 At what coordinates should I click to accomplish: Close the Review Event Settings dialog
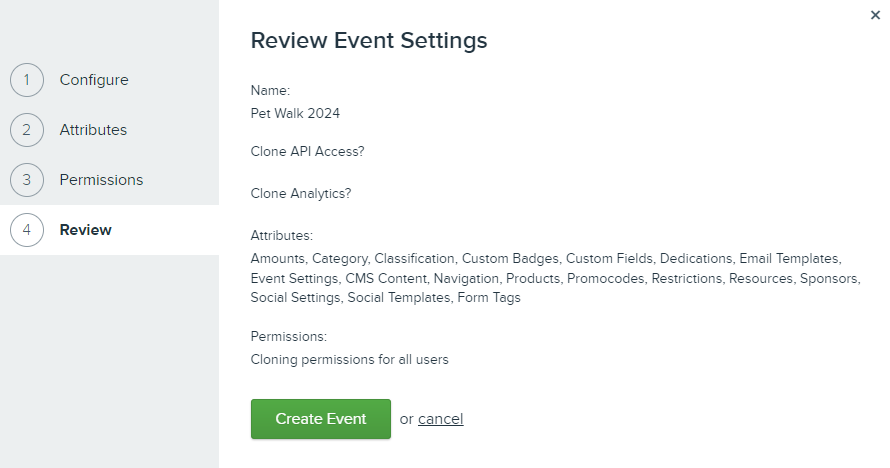[x=875, y=15]
